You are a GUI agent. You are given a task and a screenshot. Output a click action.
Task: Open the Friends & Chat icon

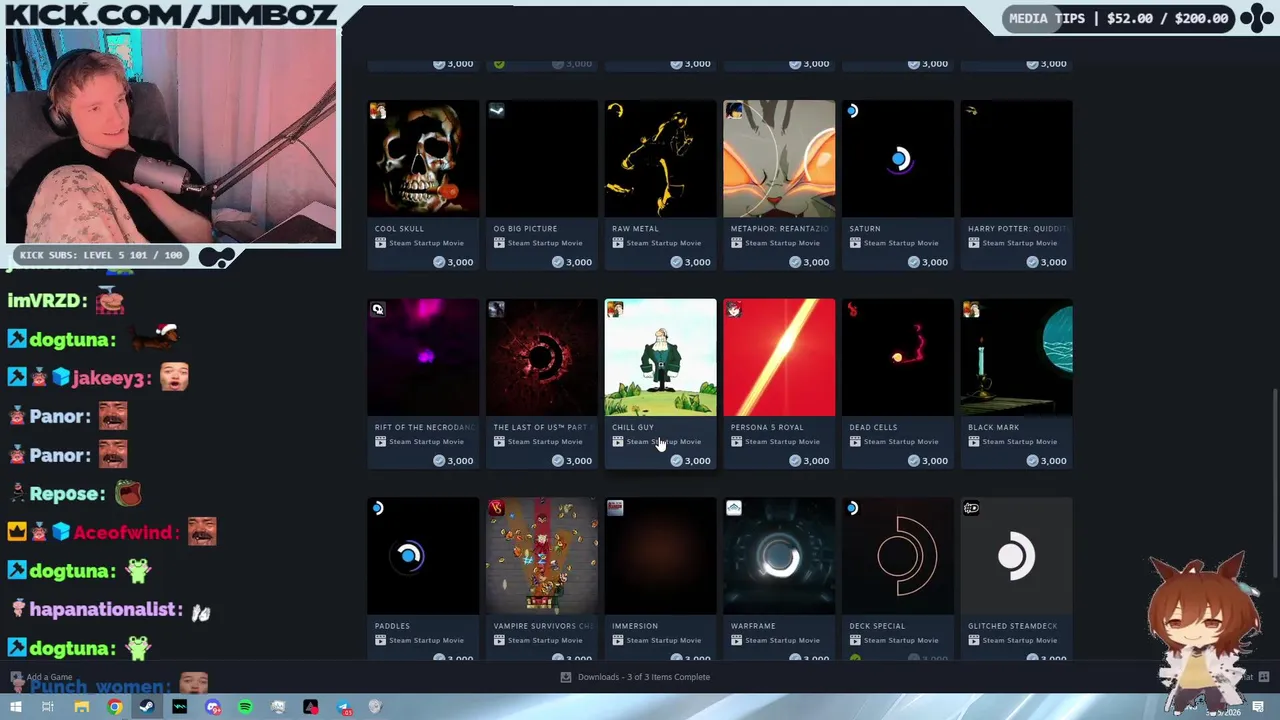click(1263, 677)
